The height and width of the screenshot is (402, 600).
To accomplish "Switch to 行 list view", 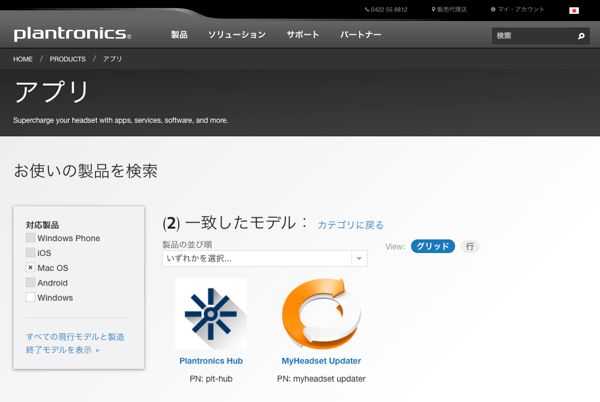I will (470, 246).
